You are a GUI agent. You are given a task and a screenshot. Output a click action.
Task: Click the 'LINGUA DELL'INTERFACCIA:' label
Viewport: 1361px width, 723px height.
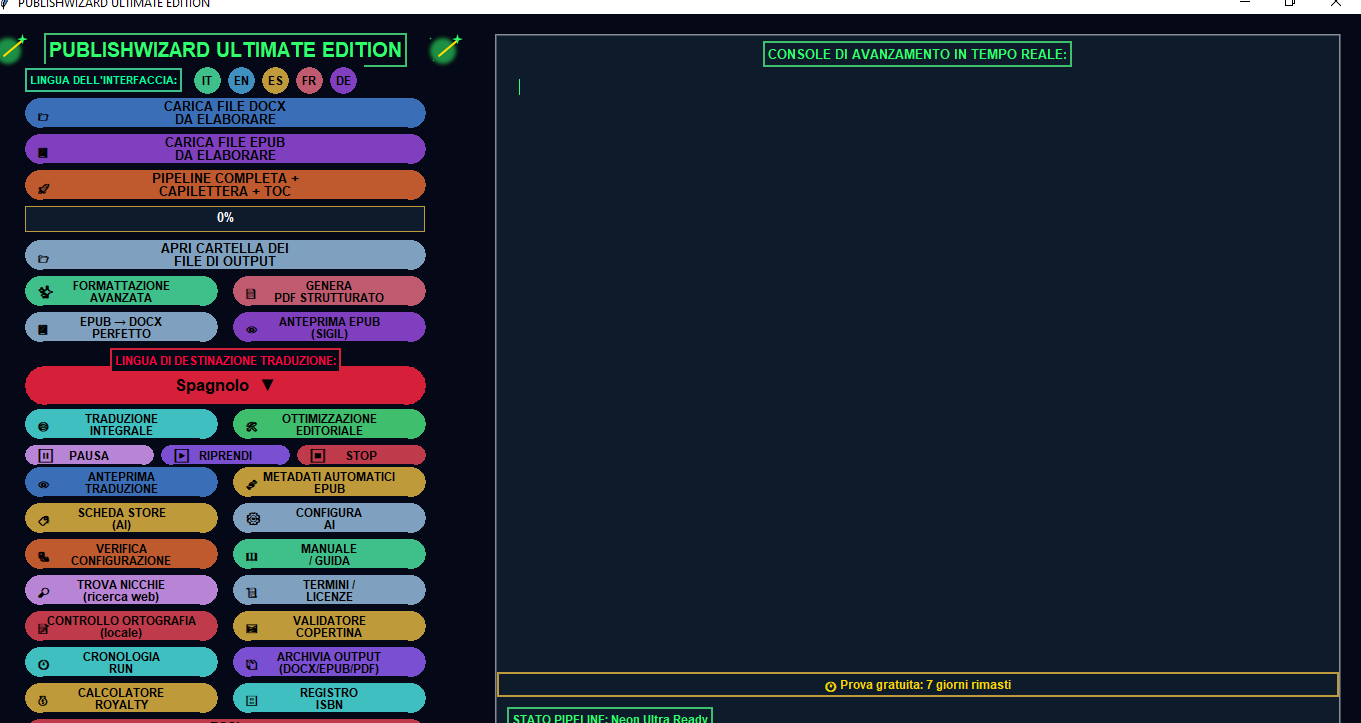pyautogui.click(x=104, y=80)
